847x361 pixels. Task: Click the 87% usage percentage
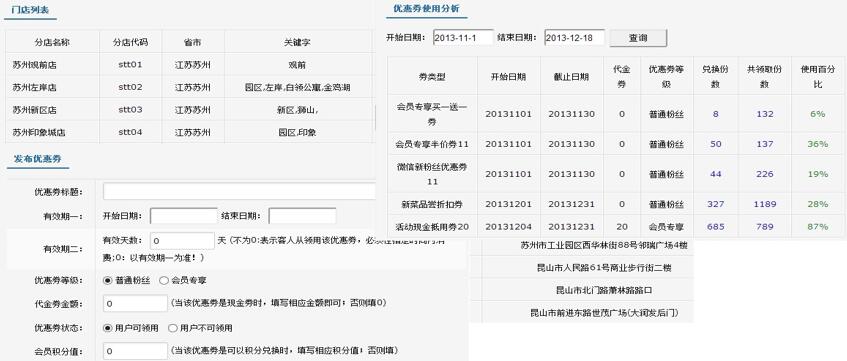[x=817, y=226]
